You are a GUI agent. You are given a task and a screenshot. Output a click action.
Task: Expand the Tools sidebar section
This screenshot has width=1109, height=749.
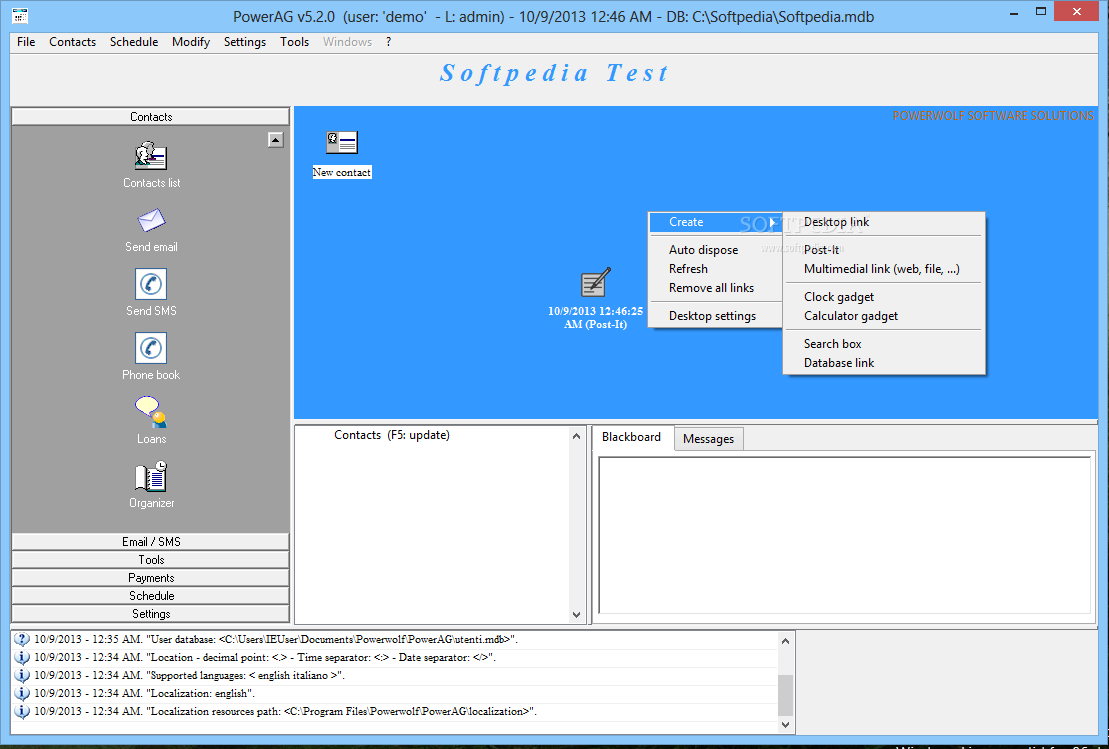point(151,559)
